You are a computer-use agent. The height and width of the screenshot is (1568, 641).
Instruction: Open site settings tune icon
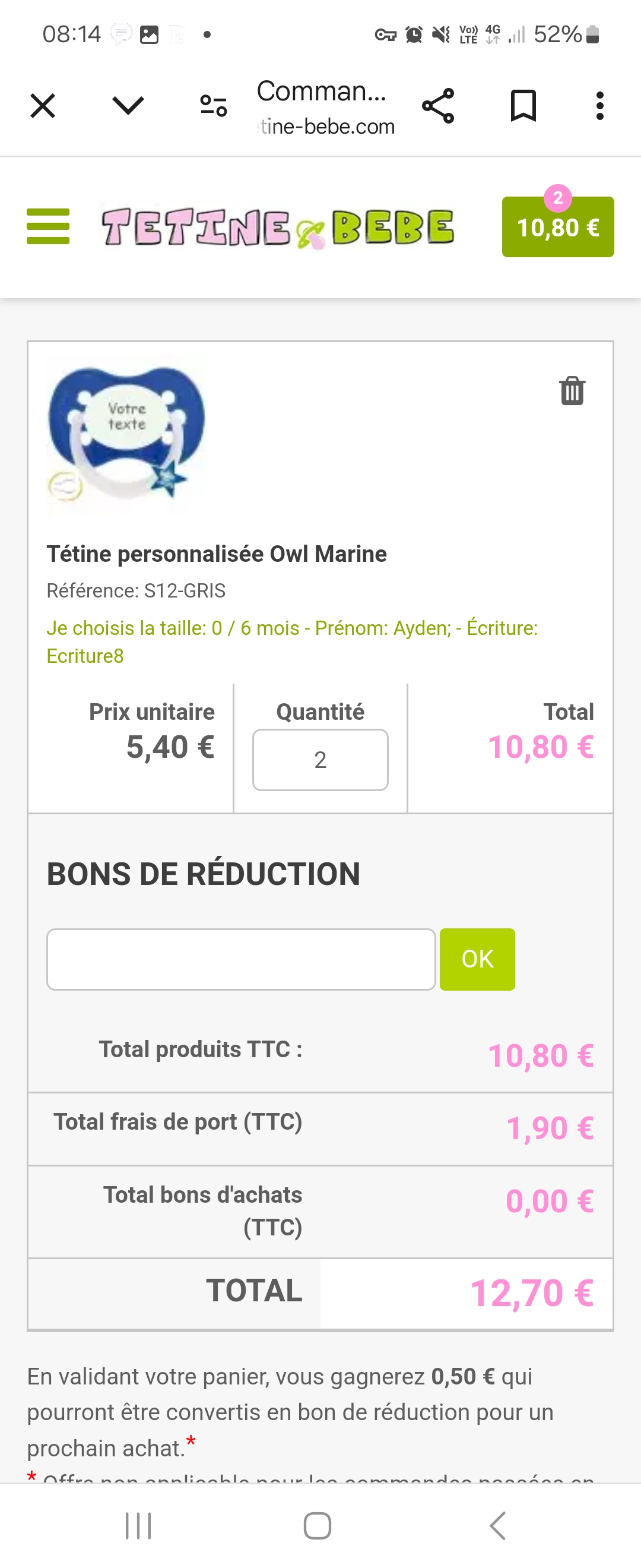pos(214,106)
